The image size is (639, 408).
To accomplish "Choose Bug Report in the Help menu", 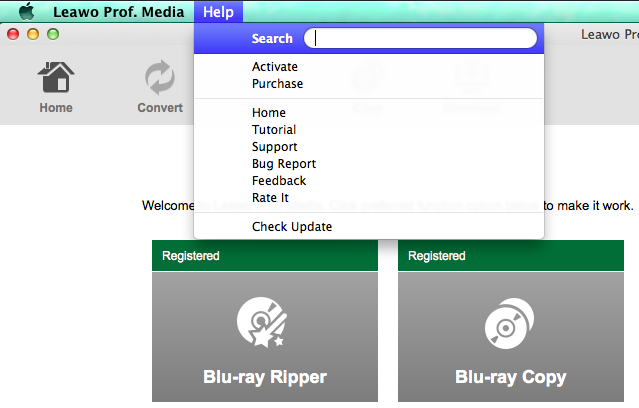I will 369,164.
